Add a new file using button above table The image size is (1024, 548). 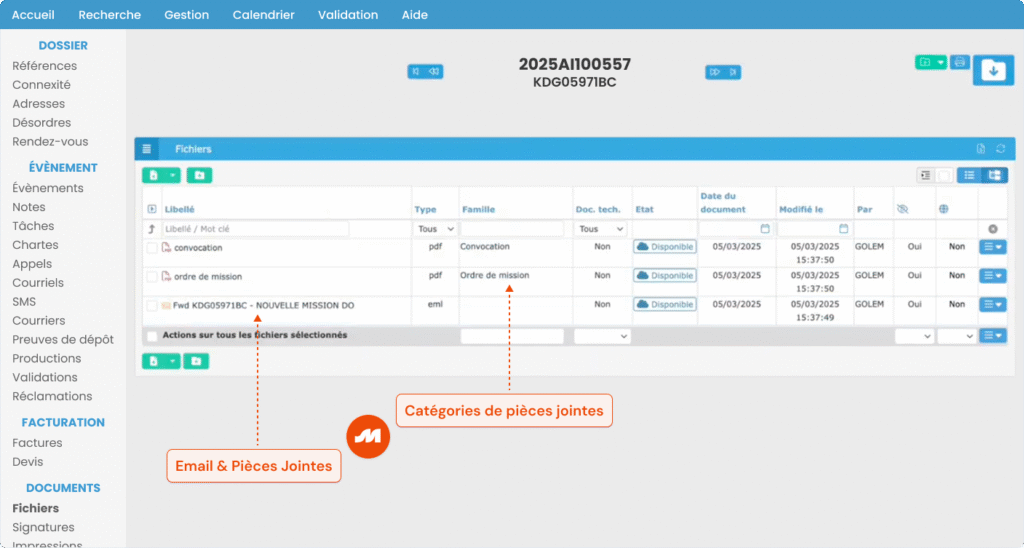[153, 175]
